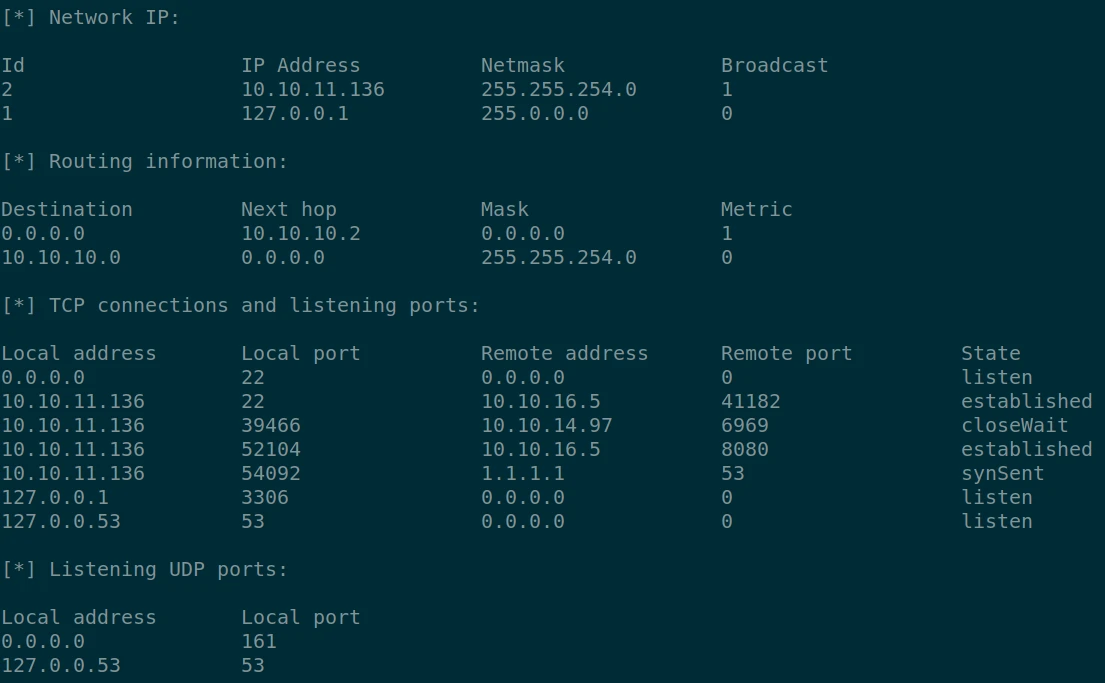The image size is (1105, 683).
Task: Click remote address 1.1.1.1
Action: click(522, 473)
